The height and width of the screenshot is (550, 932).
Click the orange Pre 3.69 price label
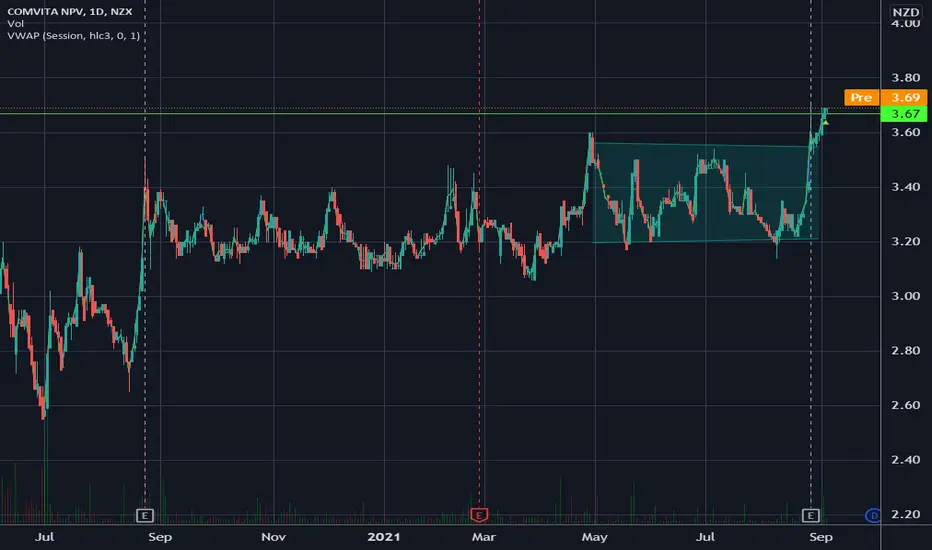tap(885, 98)
